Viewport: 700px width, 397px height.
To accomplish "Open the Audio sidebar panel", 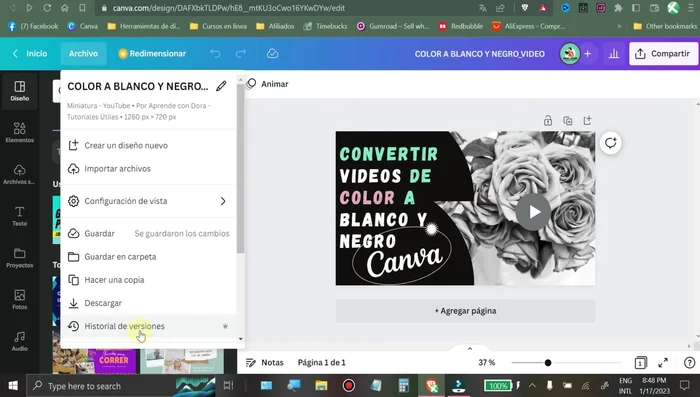I will (20, 341).
